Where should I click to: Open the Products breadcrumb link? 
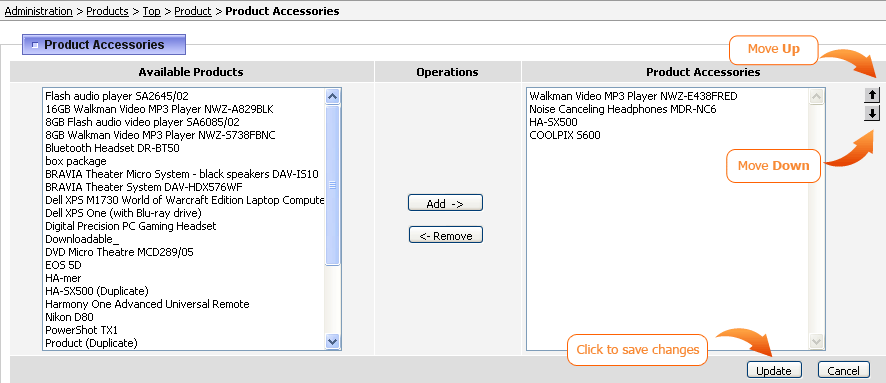click(x=107, y=11)
